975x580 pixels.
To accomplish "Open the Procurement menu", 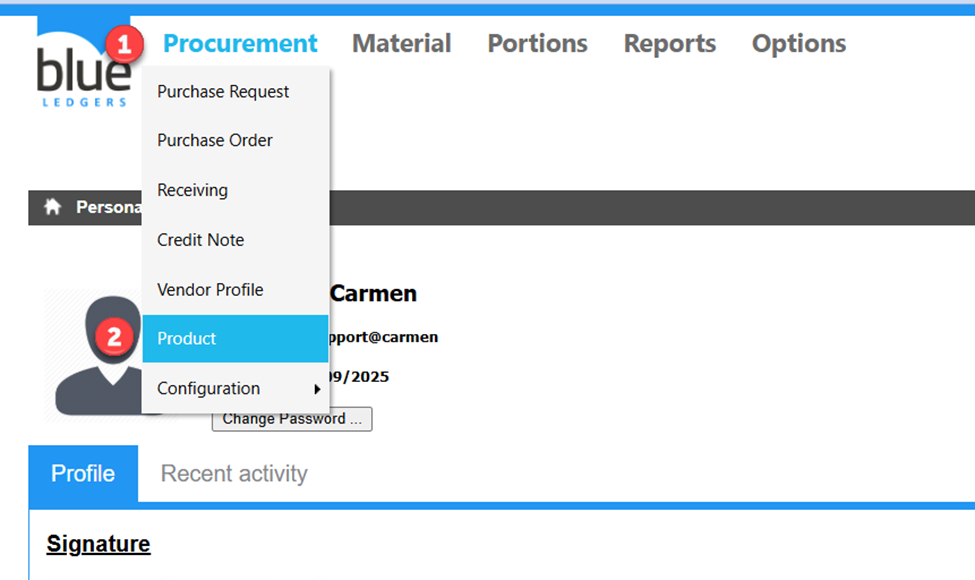I will click(240, 44).
